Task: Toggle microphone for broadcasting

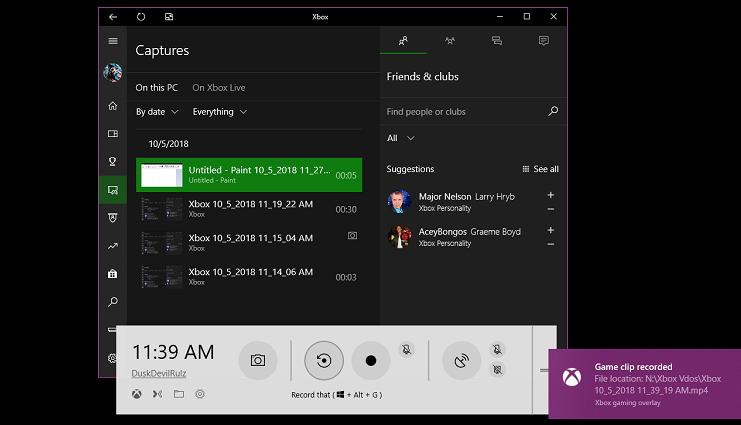Action: pyautogui.click(x=497, y=350)
